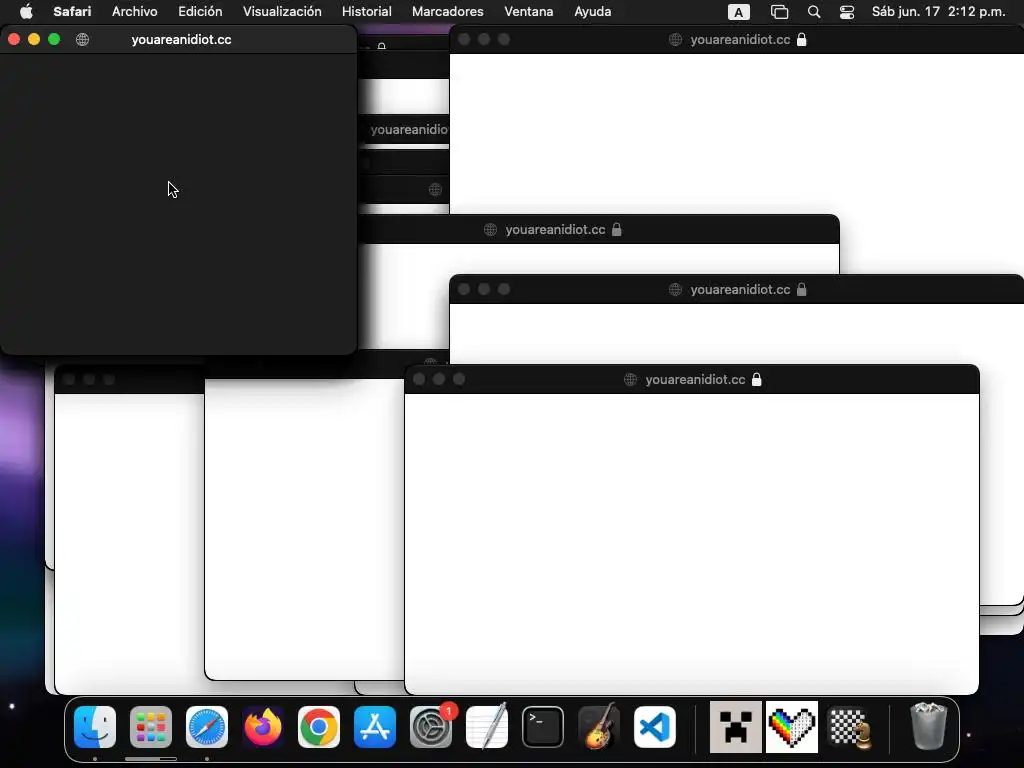Open Launchpad from the Dock
This screenshot has width=1024, height=768.
tap(151, 727)
